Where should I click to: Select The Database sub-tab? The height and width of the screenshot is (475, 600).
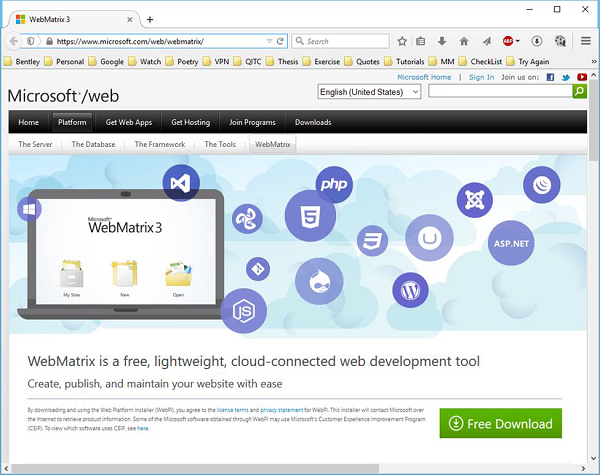point(93,144)
